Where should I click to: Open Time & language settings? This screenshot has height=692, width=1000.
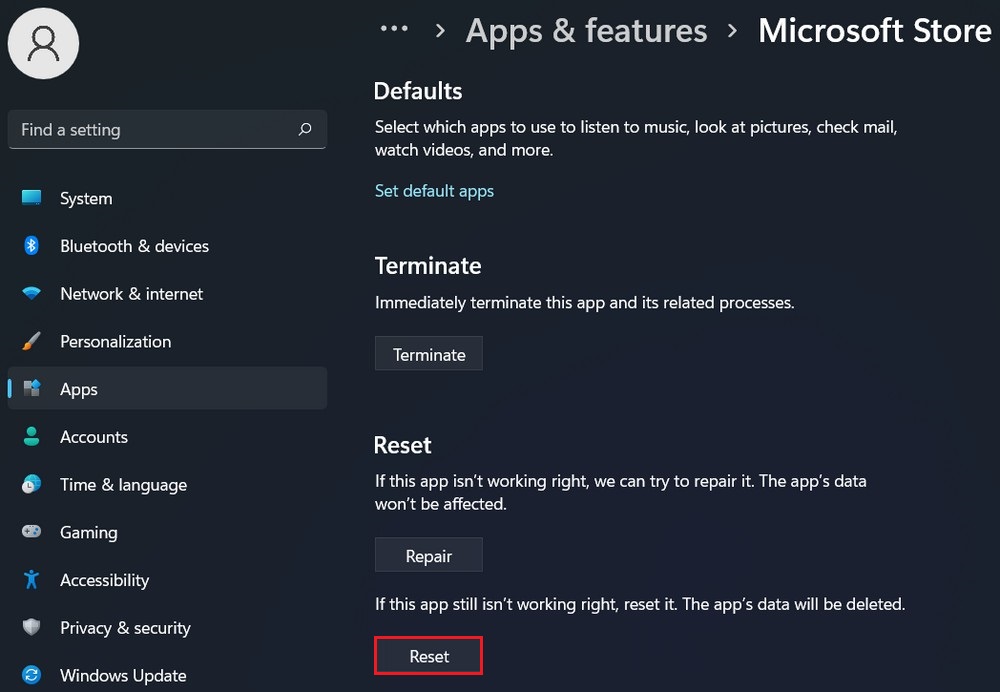(167, 485)
